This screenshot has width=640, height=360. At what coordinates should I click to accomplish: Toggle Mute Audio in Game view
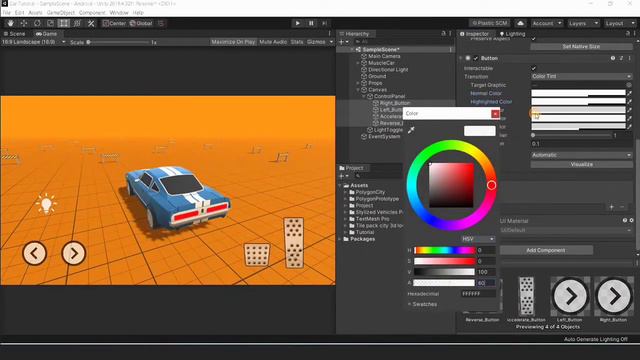pyautogui.click(x=273, y=42)
